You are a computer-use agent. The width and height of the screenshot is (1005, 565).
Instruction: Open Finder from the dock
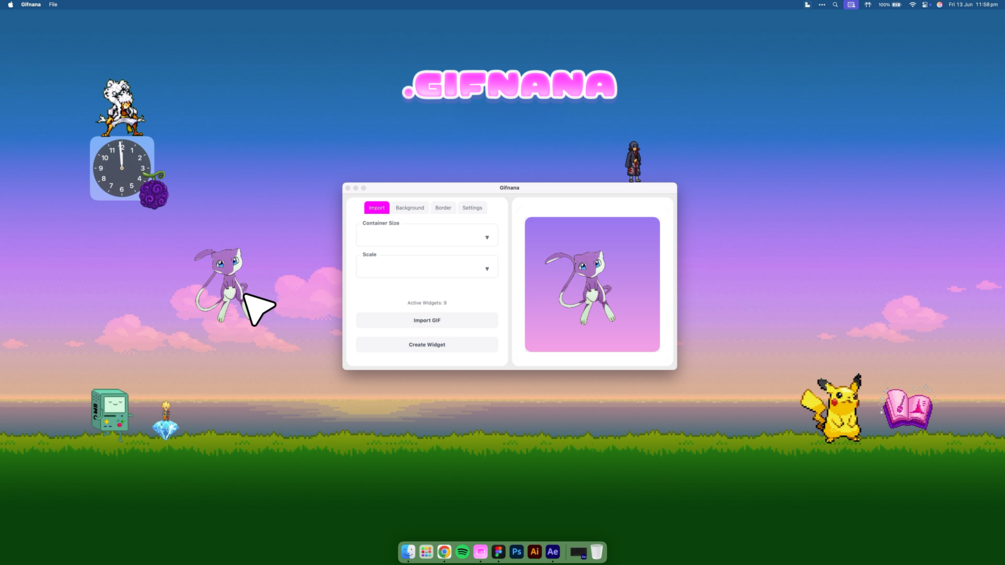point(408,552)
